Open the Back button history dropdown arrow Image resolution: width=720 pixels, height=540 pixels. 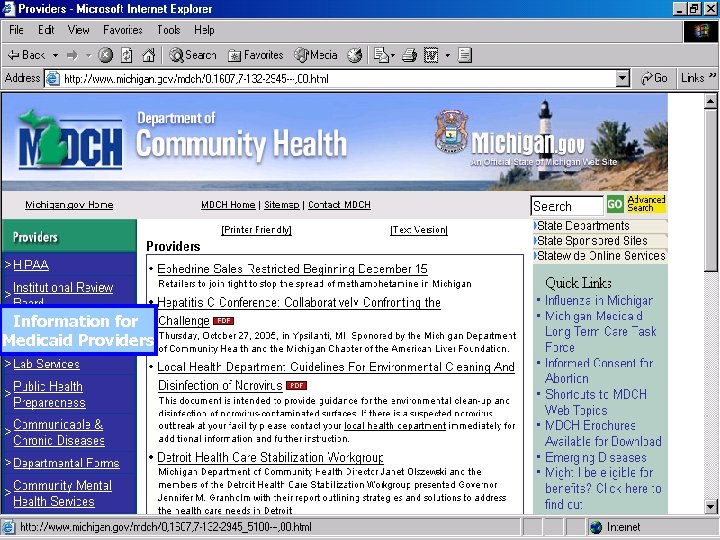pyautogui.click(x=55, y=56)
